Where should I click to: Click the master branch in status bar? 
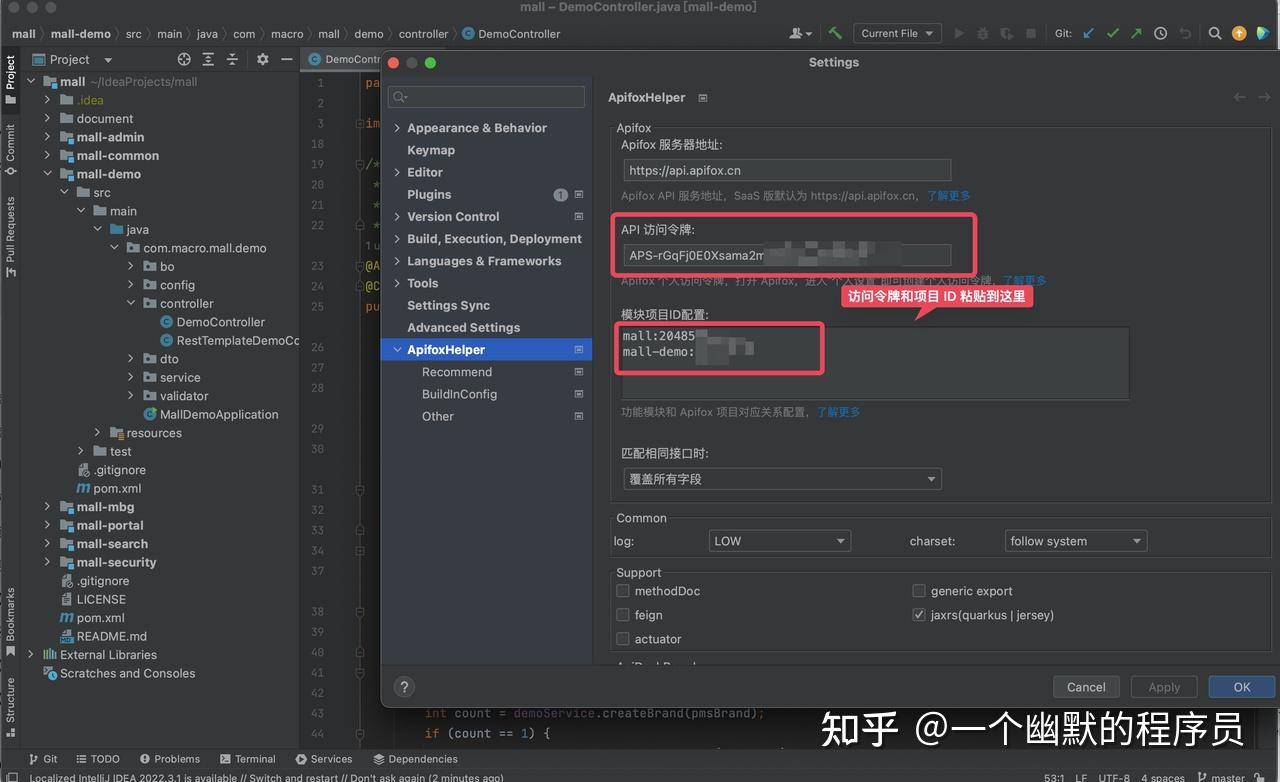(x=1219, y=777)
